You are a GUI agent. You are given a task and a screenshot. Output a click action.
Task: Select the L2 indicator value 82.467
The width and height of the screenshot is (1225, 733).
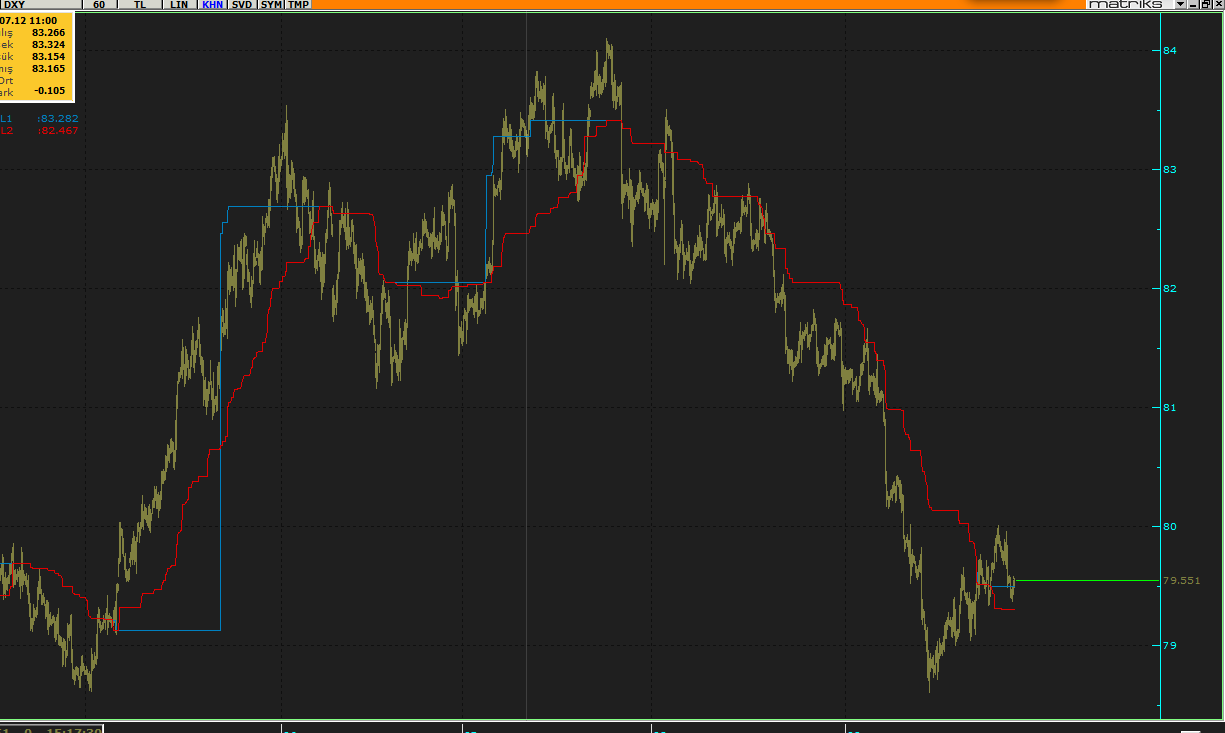coord(59,130)
